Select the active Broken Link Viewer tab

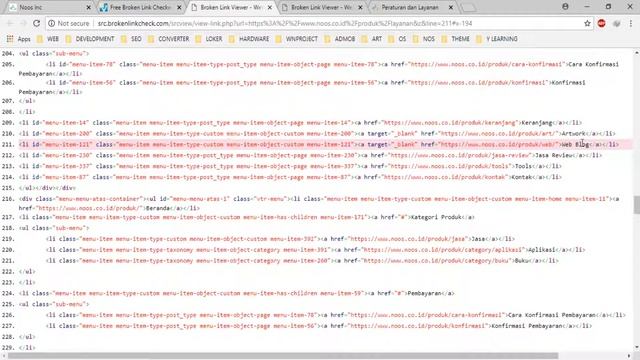coord(231,7)
